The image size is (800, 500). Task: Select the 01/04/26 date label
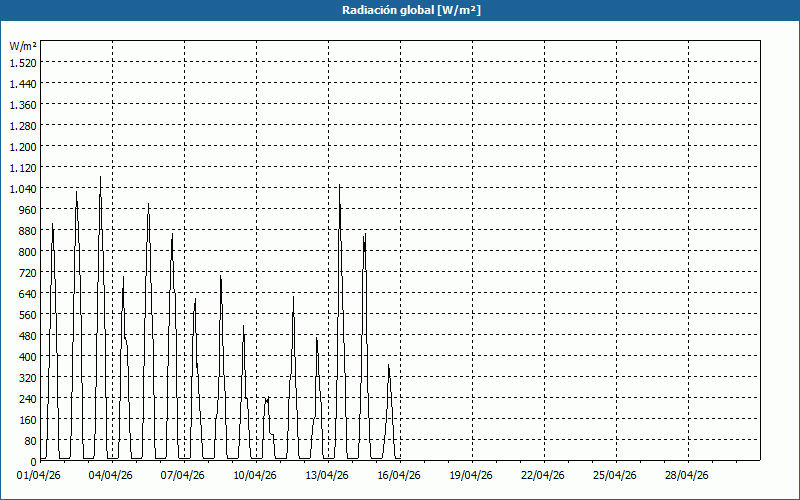pos(39,475)
